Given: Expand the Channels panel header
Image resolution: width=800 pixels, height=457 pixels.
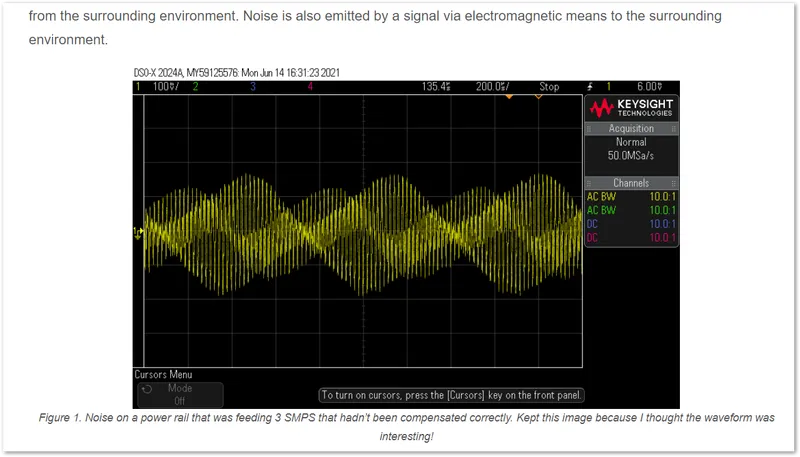Looking at the screenshot, I should pos(631,183).
